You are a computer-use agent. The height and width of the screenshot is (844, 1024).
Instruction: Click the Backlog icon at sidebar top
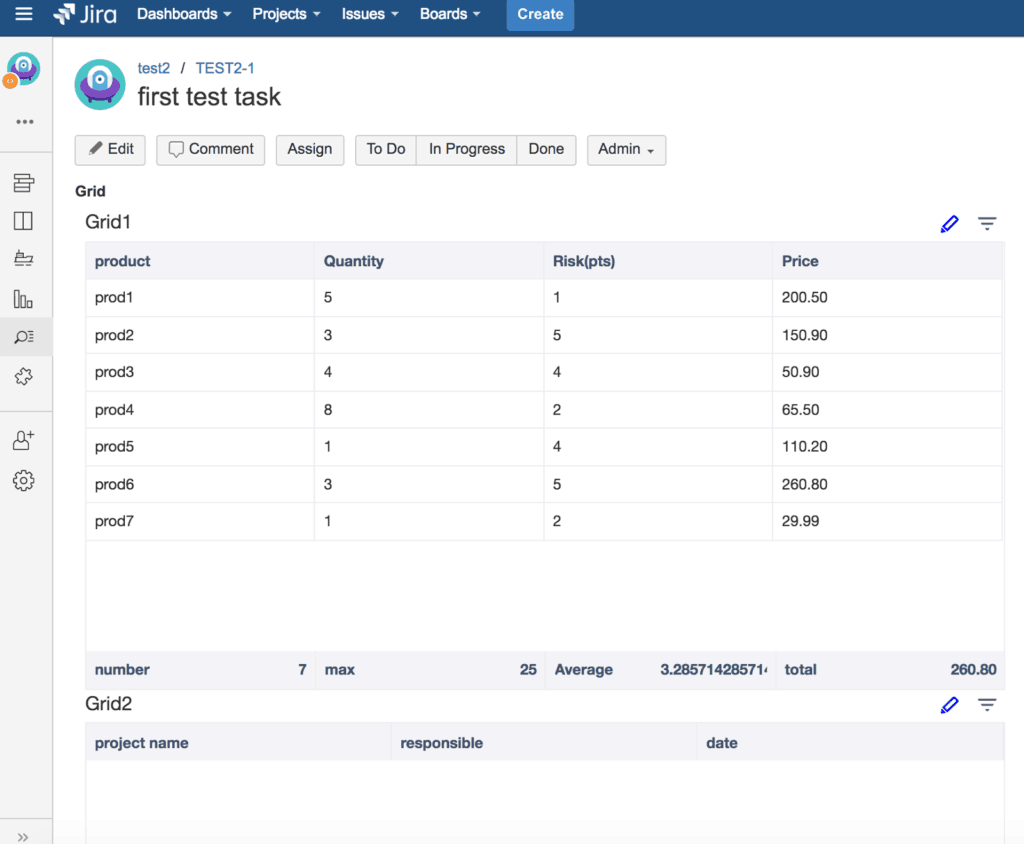pos(25,182)
